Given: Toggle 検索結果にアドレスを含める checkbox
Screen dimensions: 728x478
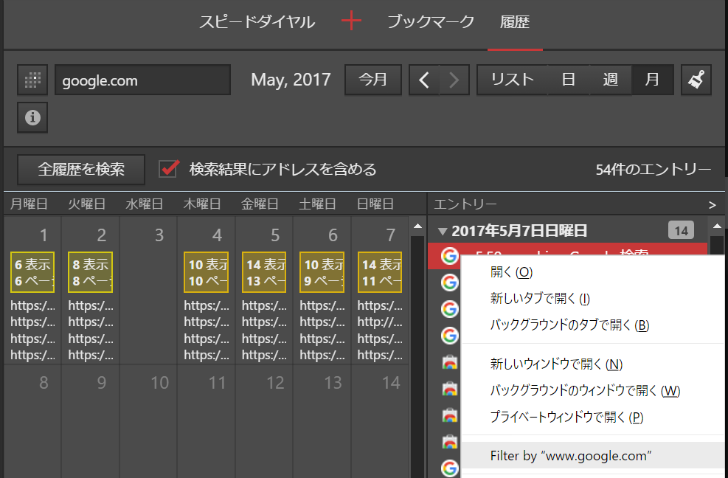Looking at the screenshot, I should pos(169,168).
